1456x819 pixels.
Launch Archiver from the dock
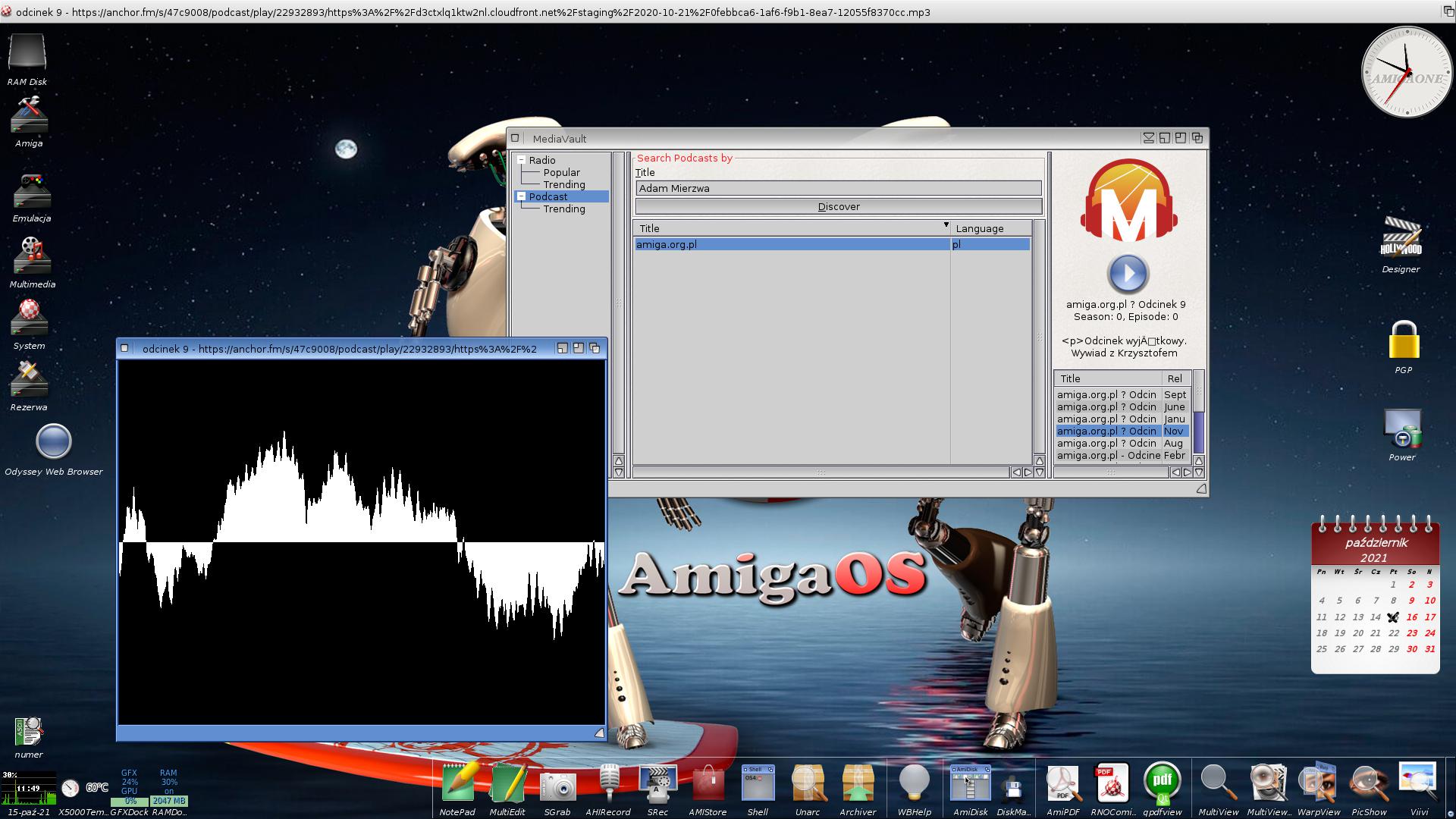tap(858, 783)
